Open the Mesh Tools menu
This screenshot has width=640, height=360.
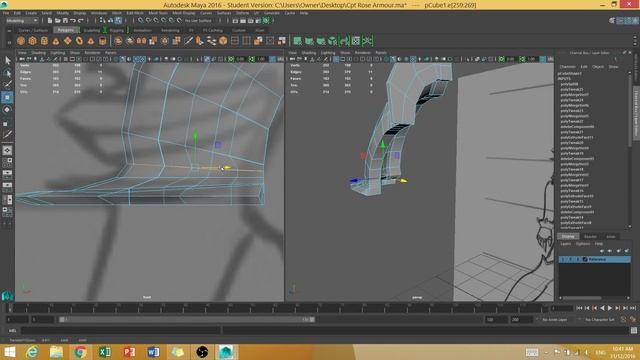(x=158, y=13)
